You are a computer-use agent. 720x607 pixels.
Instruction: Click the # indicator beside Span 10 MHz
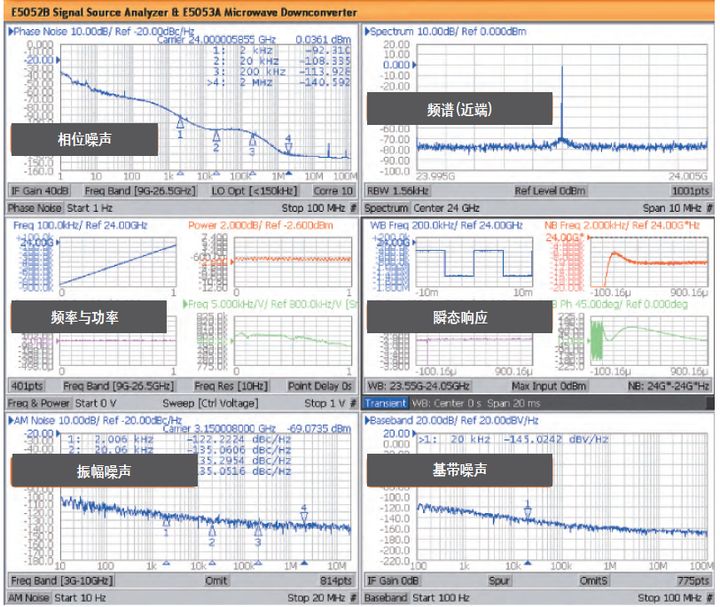(710, 208)
